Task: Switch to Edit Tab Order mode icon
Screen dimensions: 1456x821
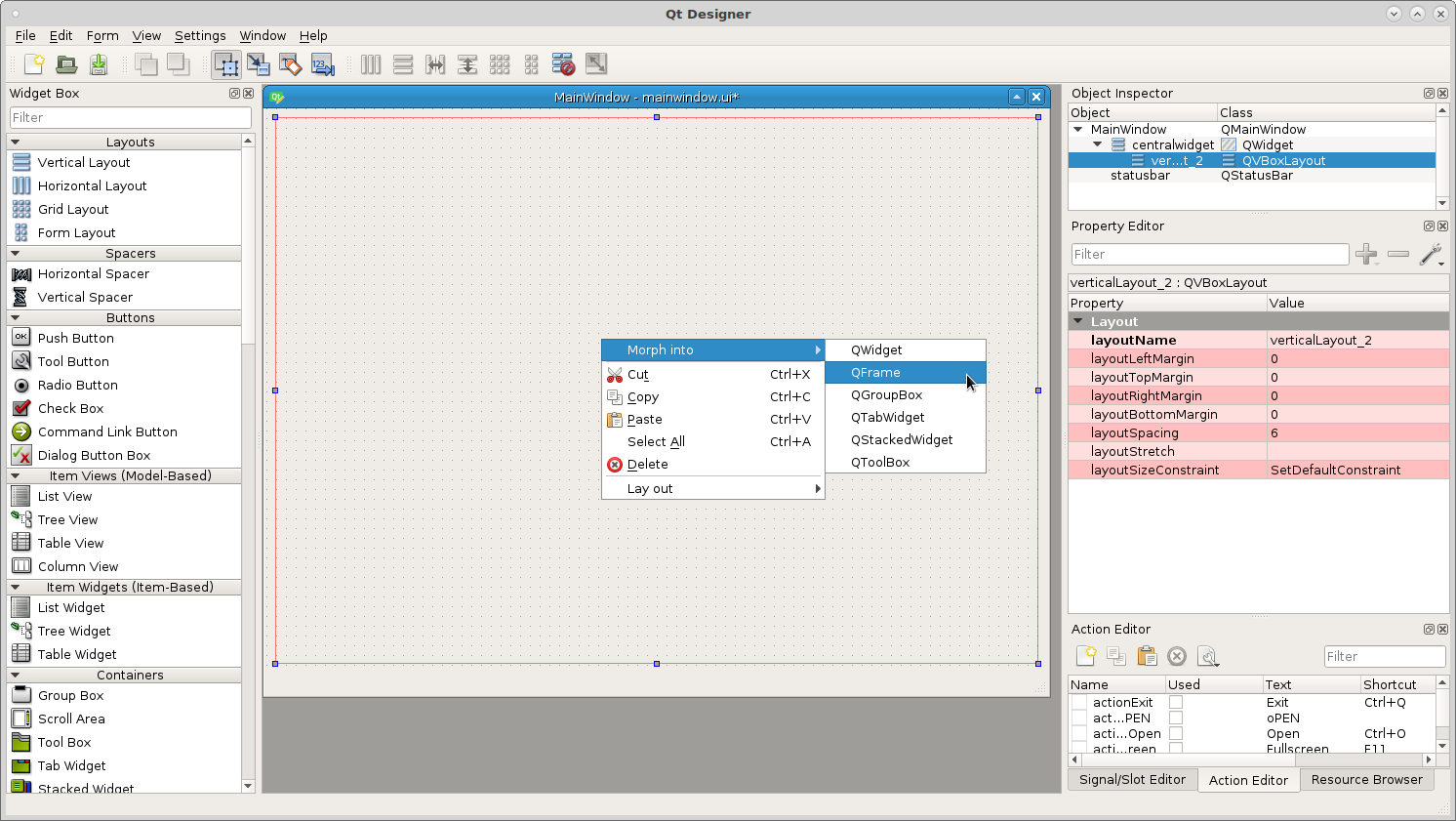Action: click(322, 64)
